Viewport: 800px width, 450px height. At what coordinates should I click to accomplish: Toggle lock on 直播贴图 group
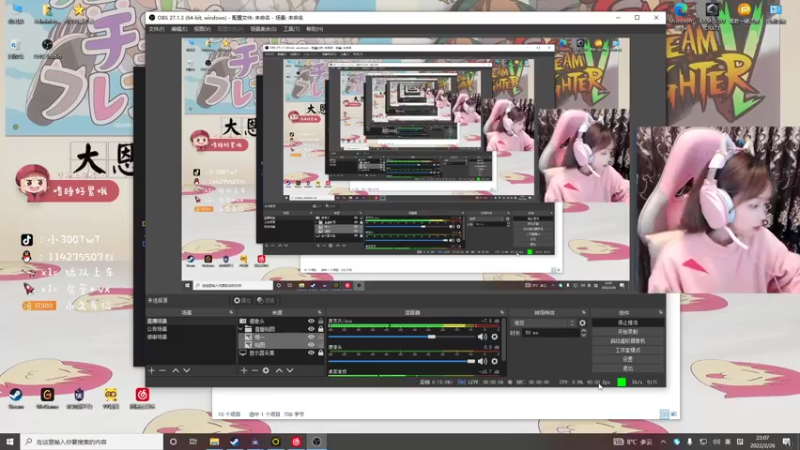320,329
